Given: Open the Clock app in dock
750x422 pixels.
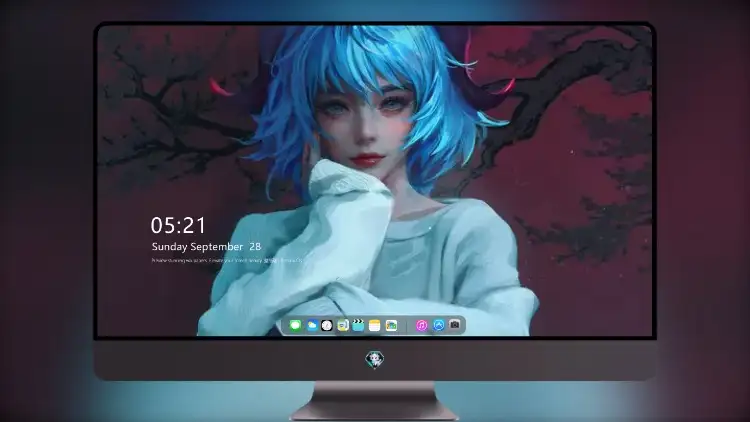Looking at the screenshot, I should (327, 326).
